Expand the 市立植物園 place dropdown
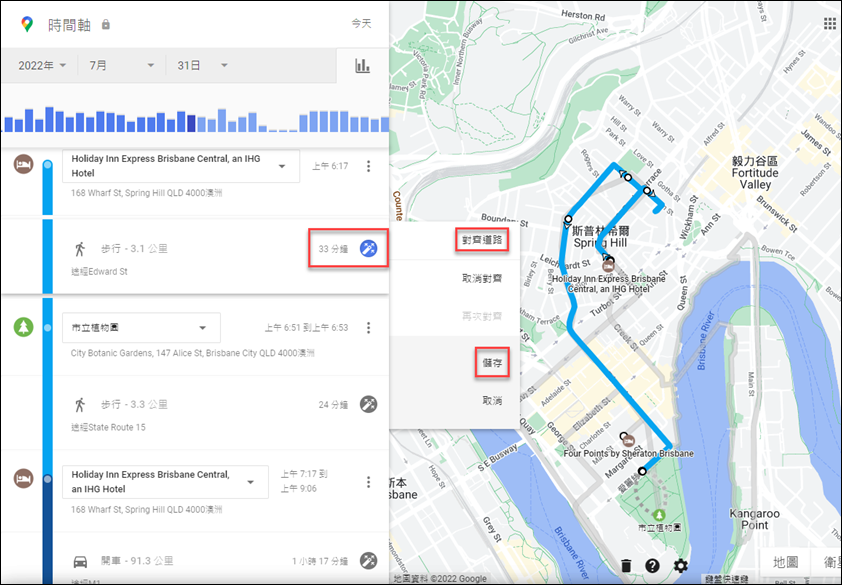Viewport: 842px width, 585px height. (x=141, y=328)
